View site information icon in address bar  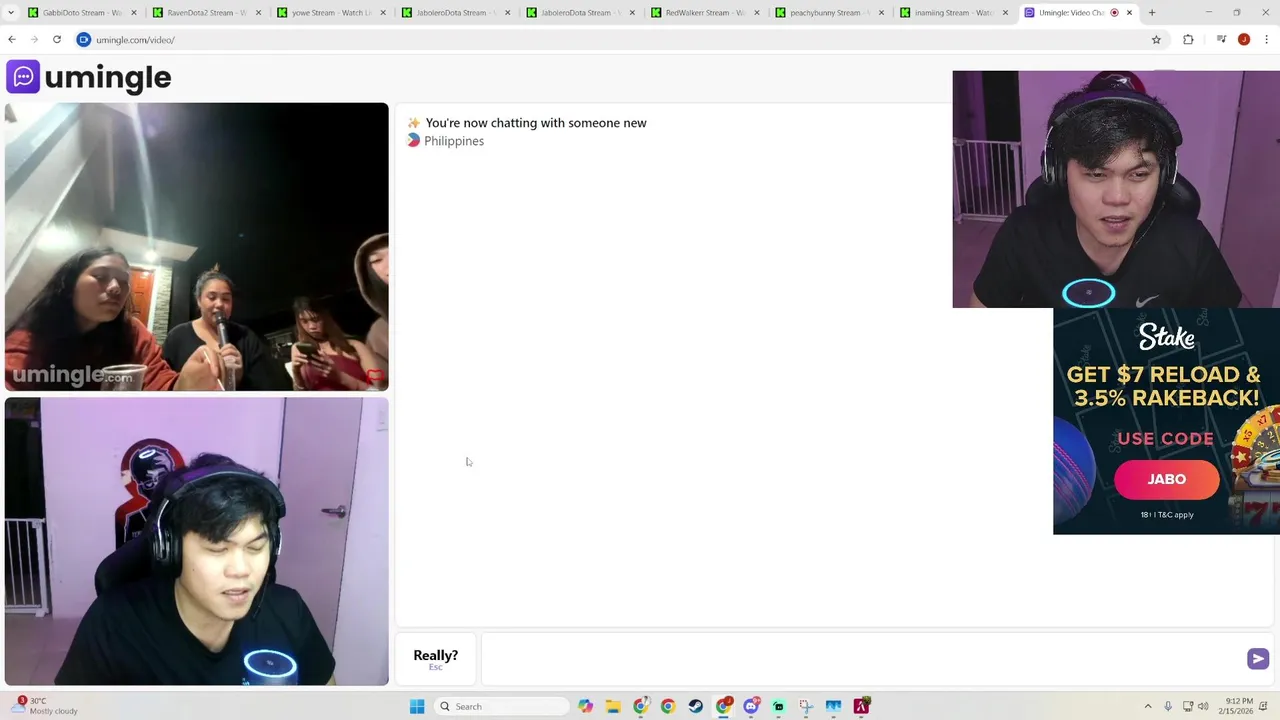(x=84, y=40)
